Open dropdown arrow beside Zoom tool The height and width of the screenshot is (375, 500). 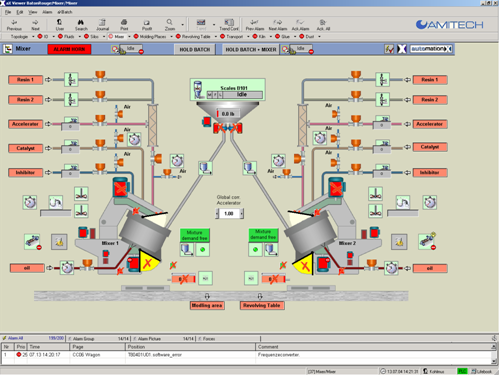[182, 25]
